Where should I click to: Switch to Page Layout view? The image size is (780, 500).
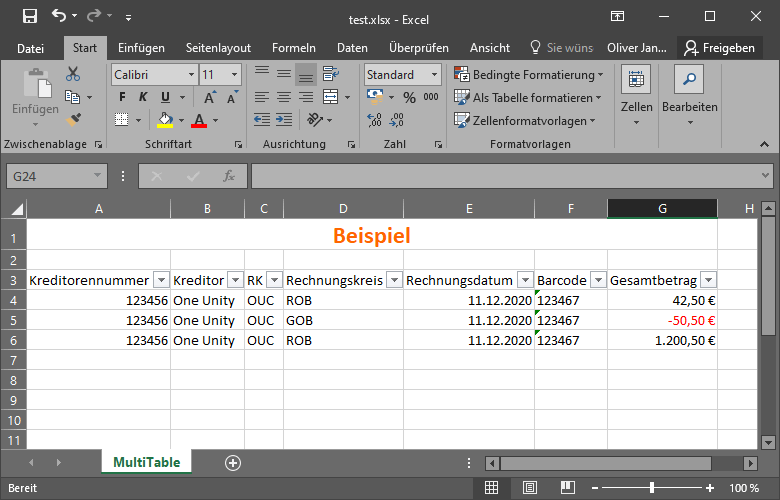click(530, 488)
